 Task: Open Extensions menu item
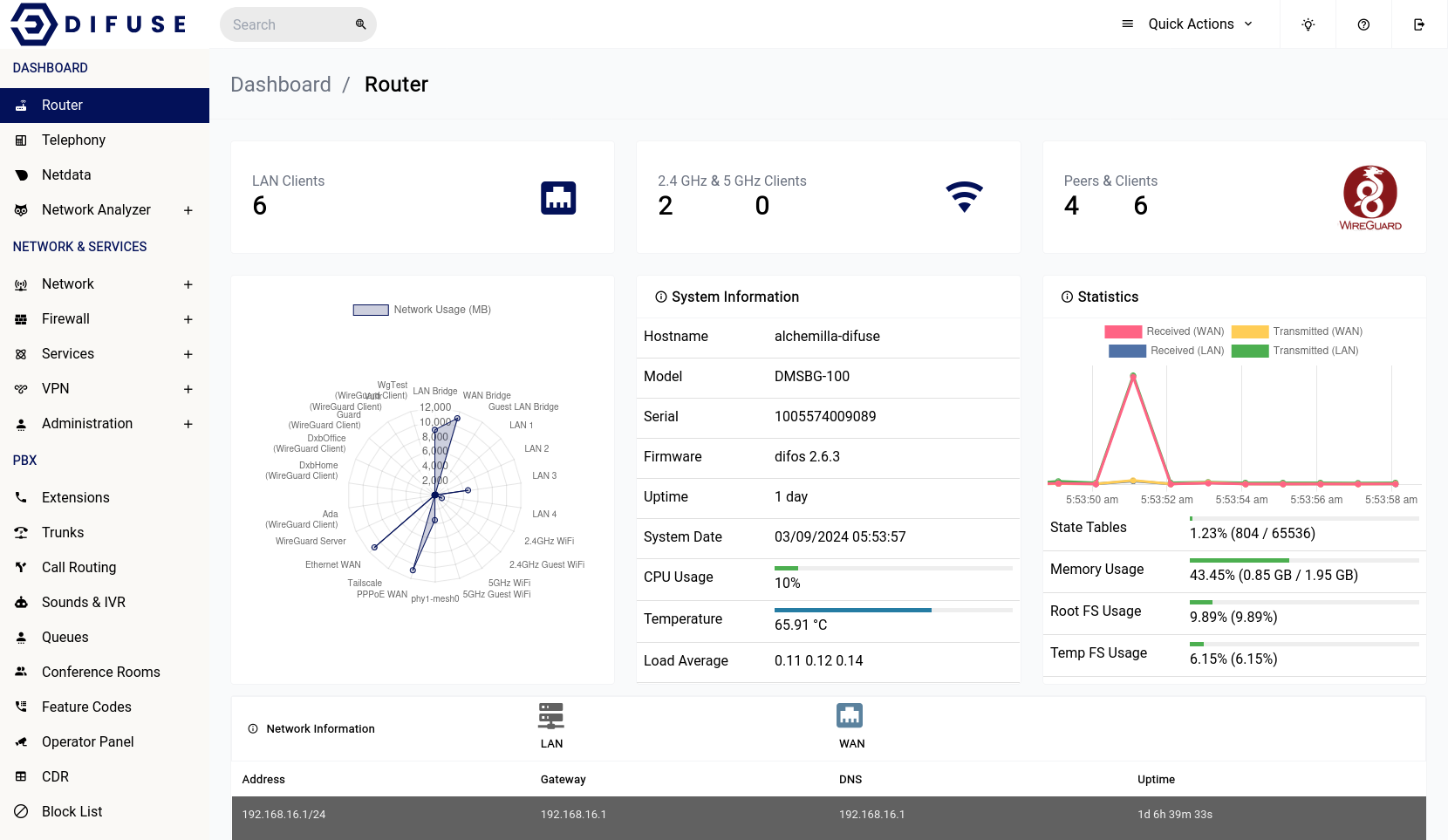tap(105, 498)
